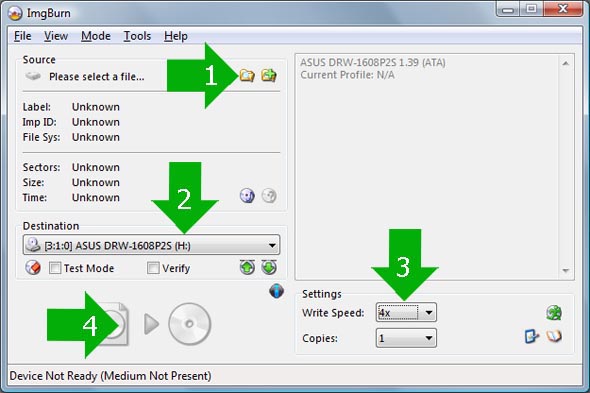Open the Write Speed dropdown
590x393 pixels.
click(x=429, y=312)
